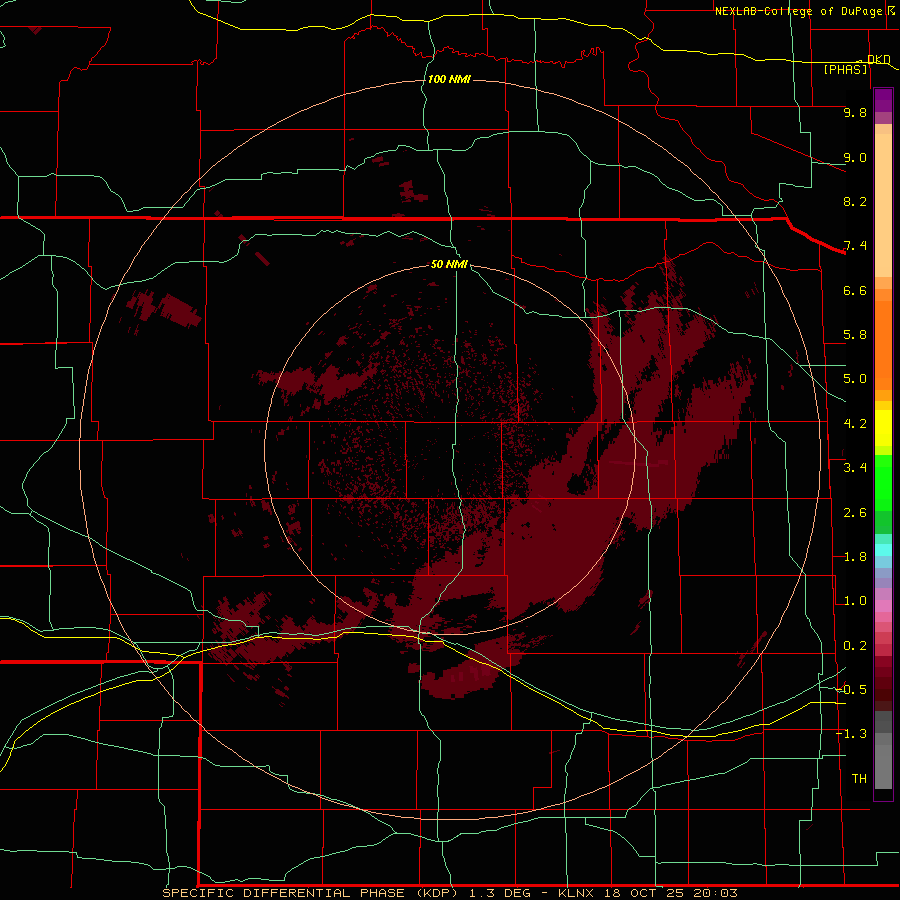Click the [PHAS] product label
Screen dimensions: 900x900
(845, 70)
